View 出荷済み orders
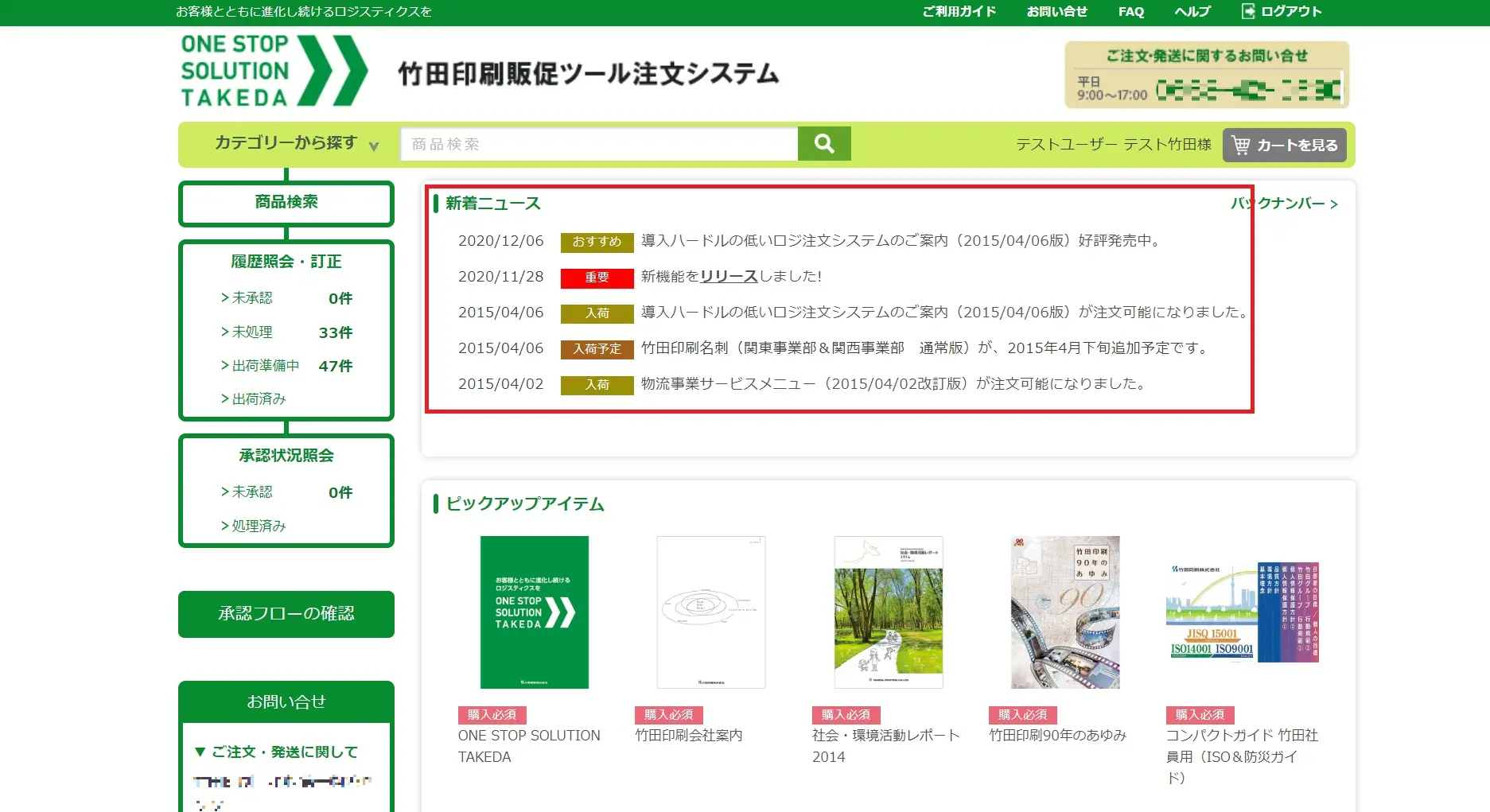This screenshot has height=812, width=1490. 253,398
